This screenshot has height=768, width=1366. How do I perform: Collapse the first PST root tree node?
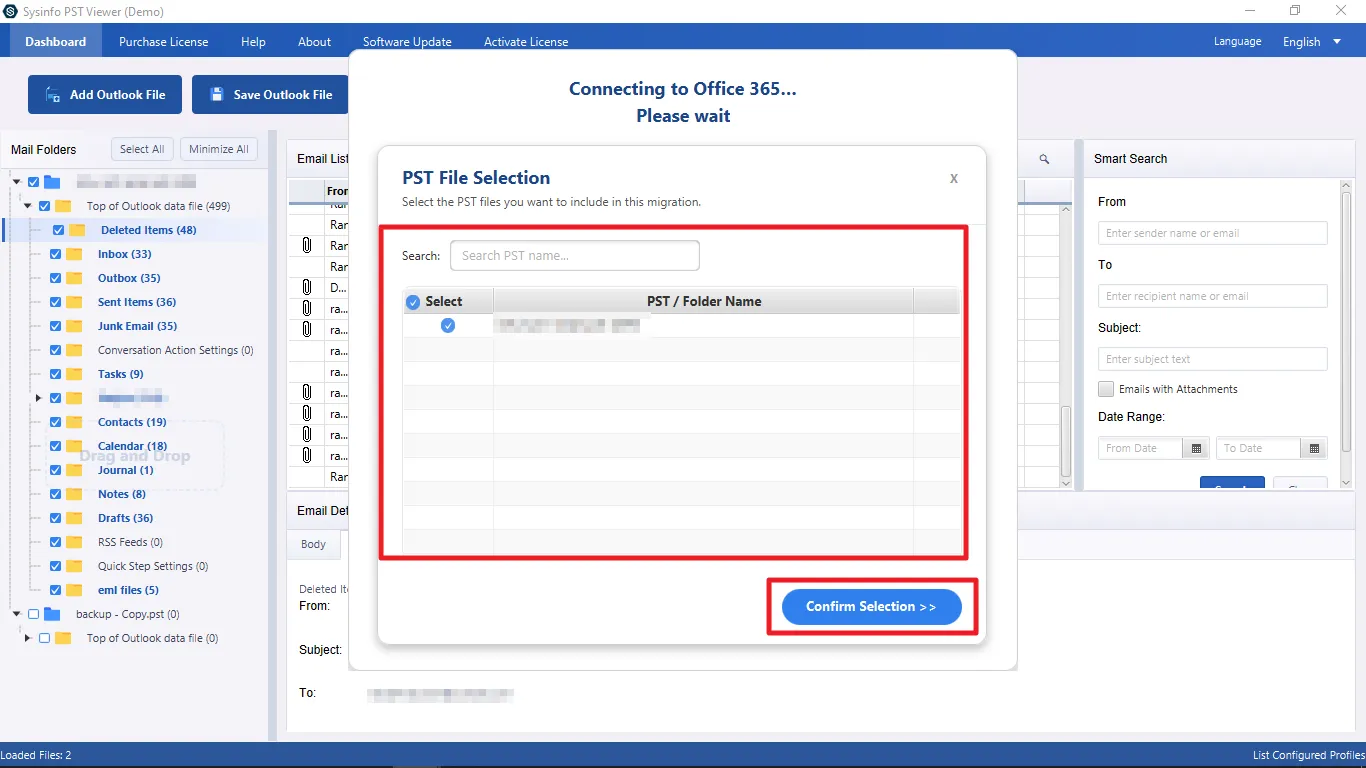point(17,182)
